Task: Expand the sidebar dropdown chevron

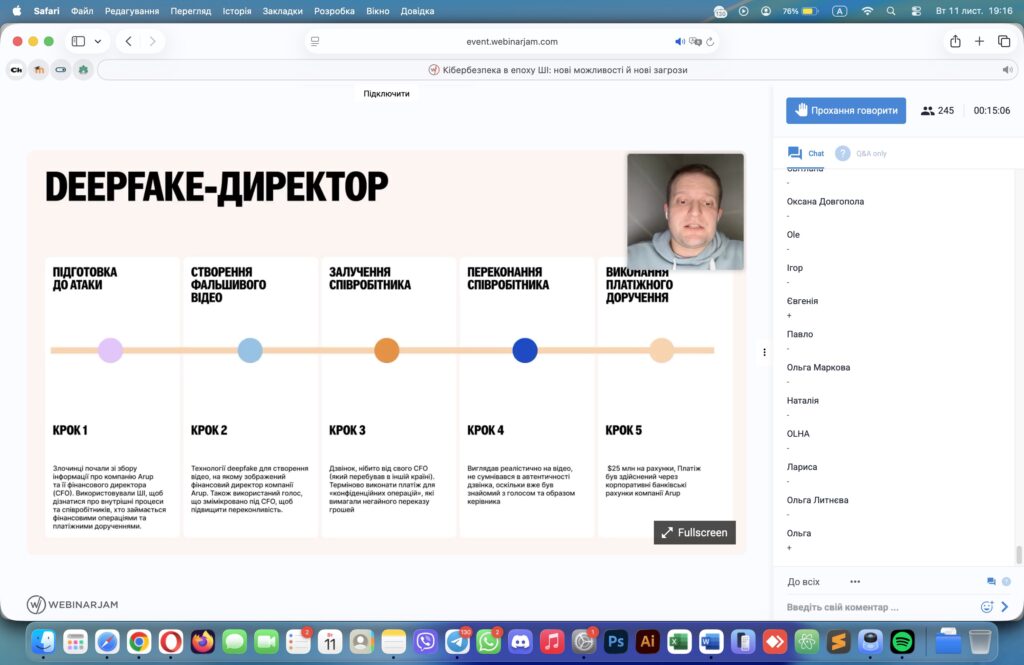Action: (x=98, y=42)
